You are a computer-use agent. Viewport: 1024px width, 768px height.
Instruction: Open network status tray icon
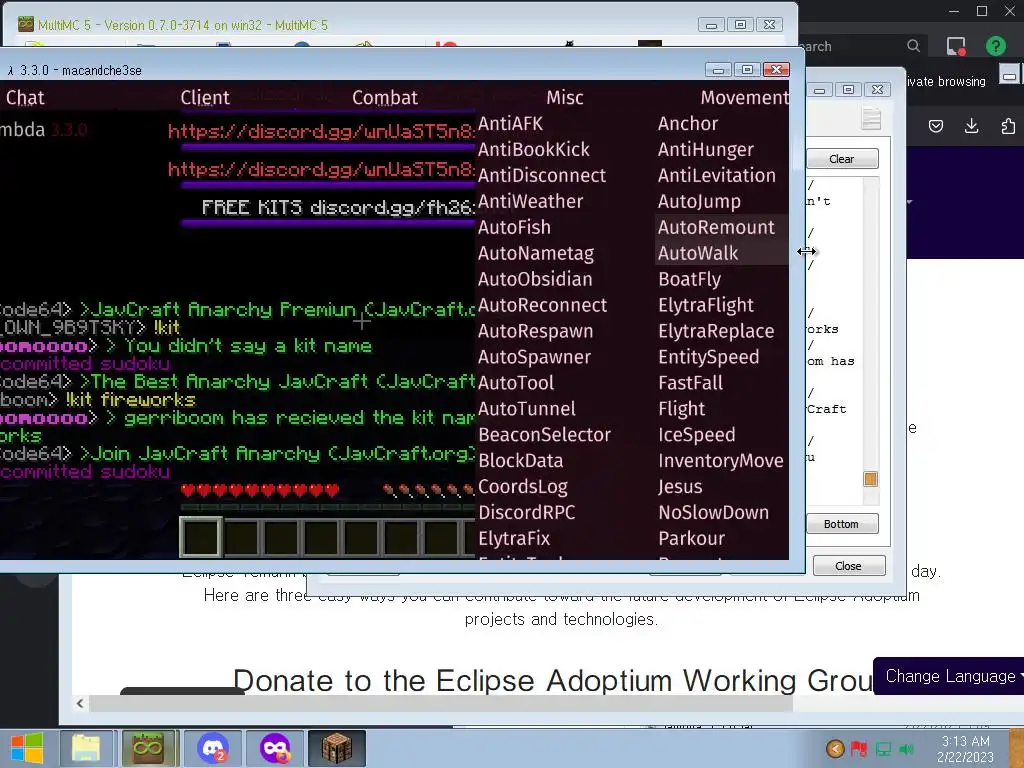883,748
